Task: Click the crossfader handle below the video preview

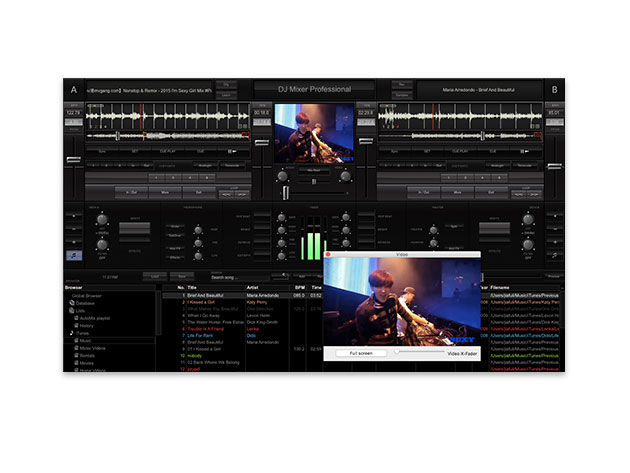Action: [286, 193]
